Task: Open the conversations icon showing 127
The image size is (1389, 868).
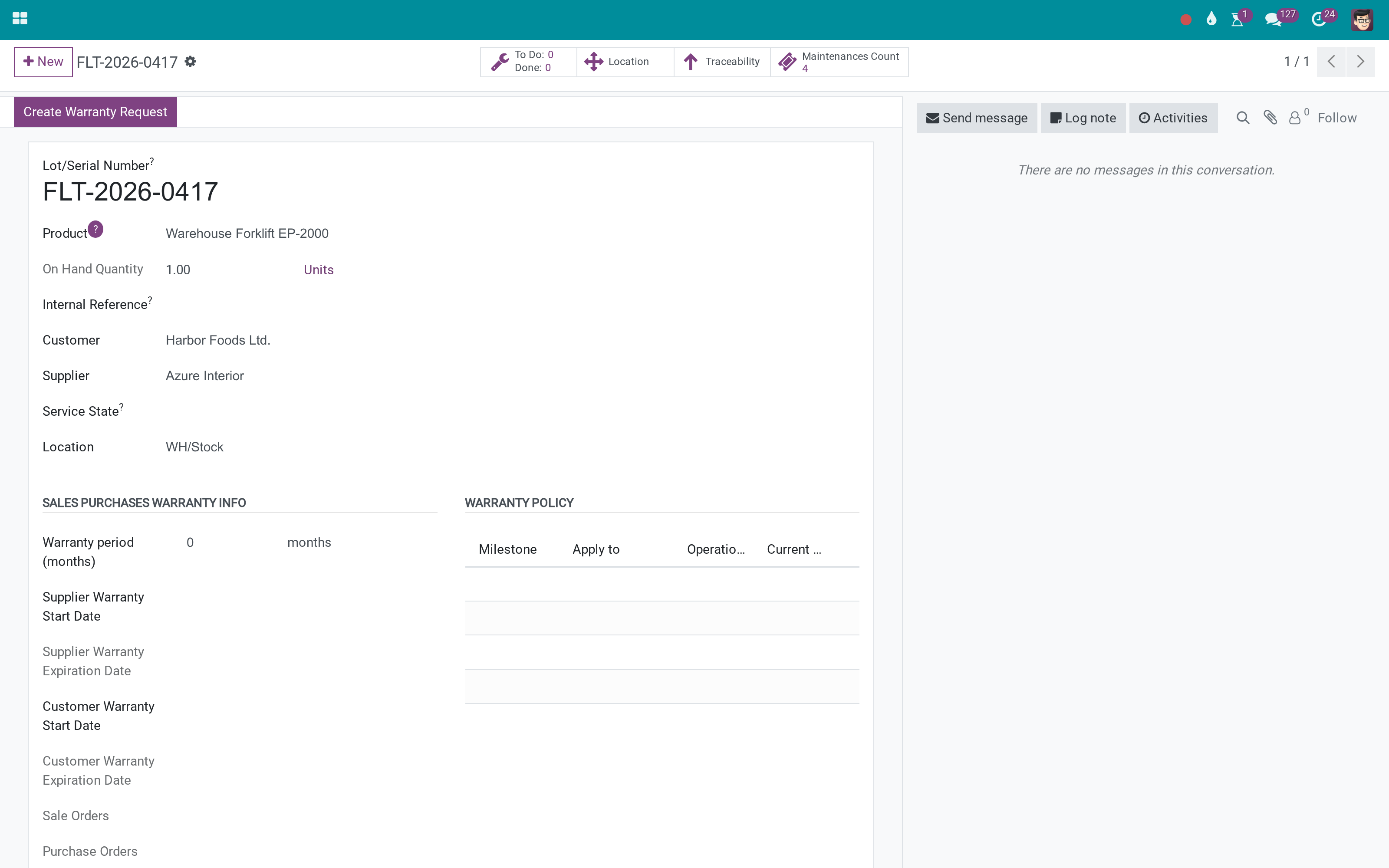Action: (1273, 20)
